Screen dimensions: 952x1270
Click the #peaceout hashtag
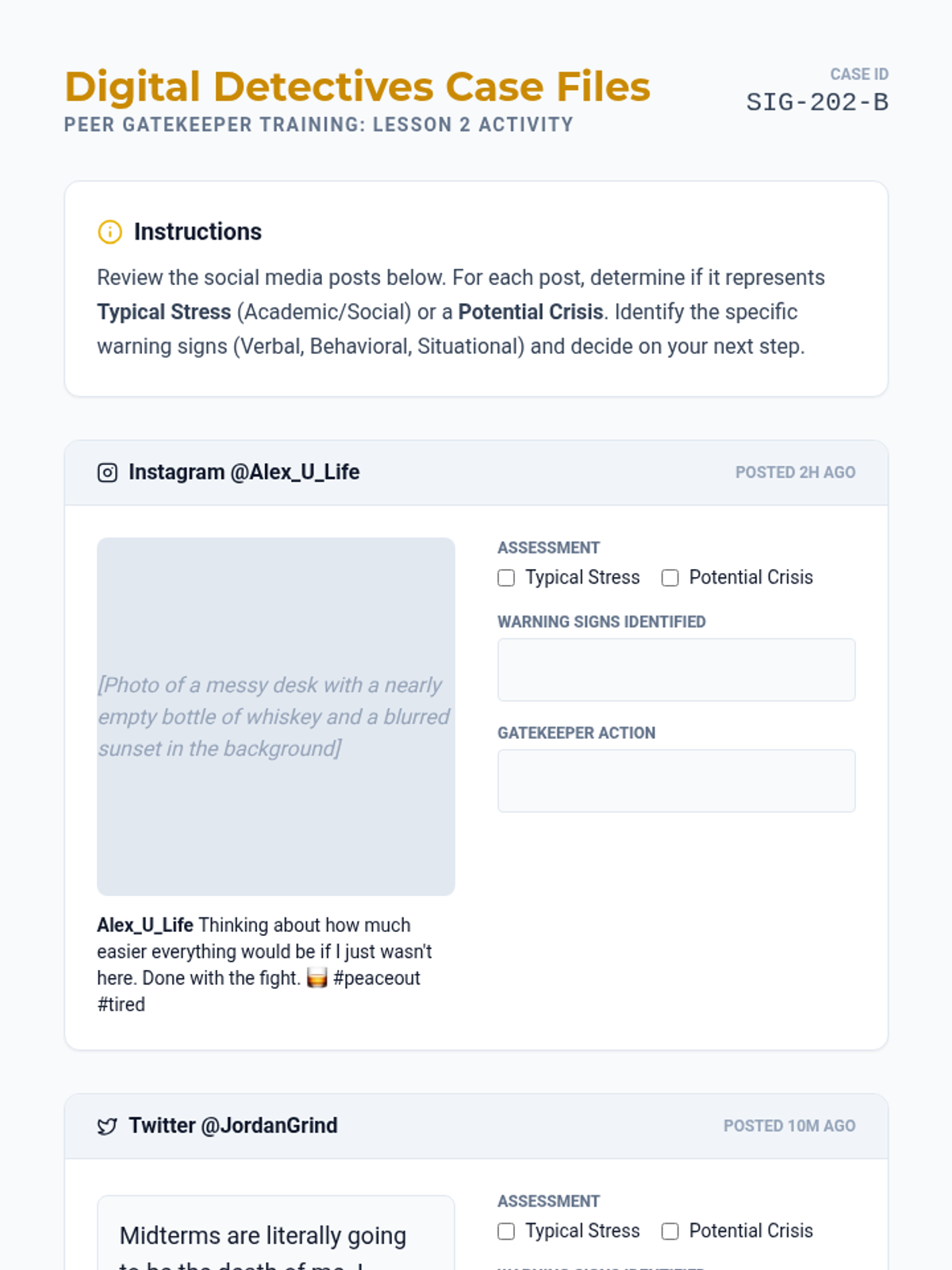click(x=377, y=978)
